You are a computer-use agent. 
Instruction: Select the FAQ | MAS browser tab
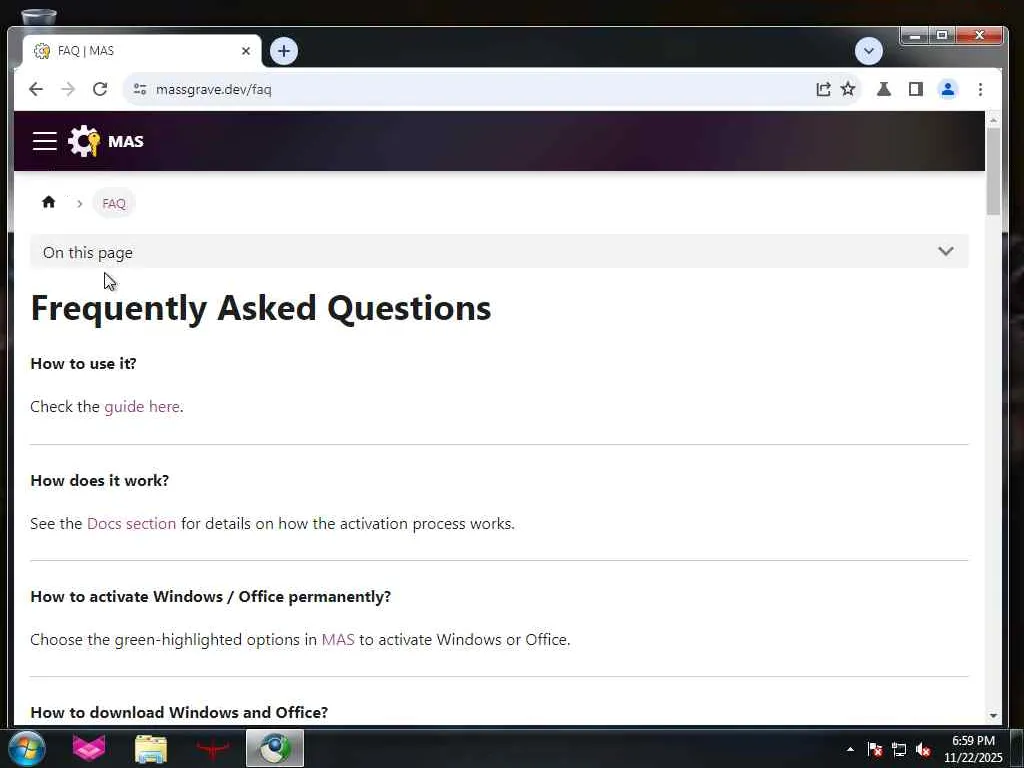[142, 51]
